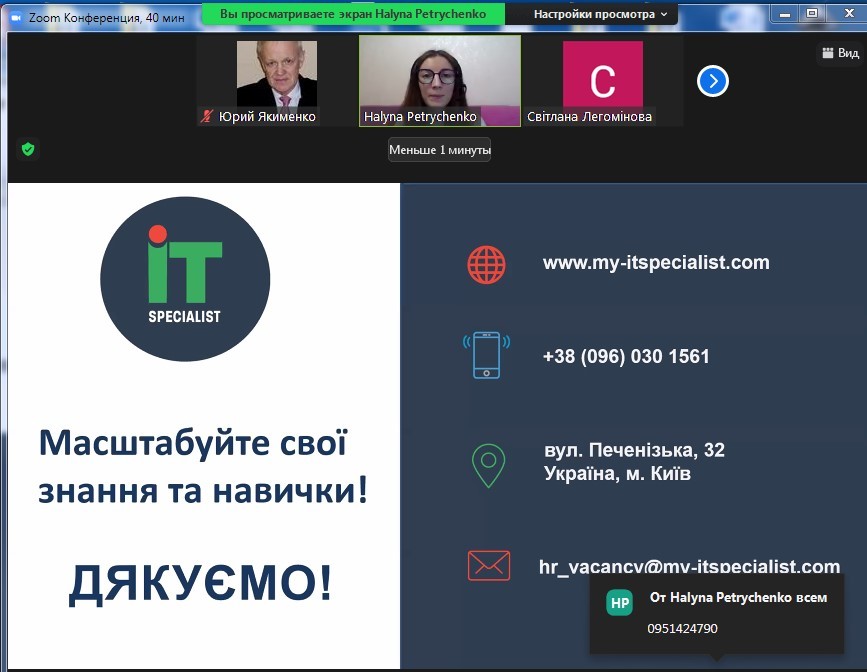
Task: Click the website www.my-itspecialist.com text
Action: (656, 262)
